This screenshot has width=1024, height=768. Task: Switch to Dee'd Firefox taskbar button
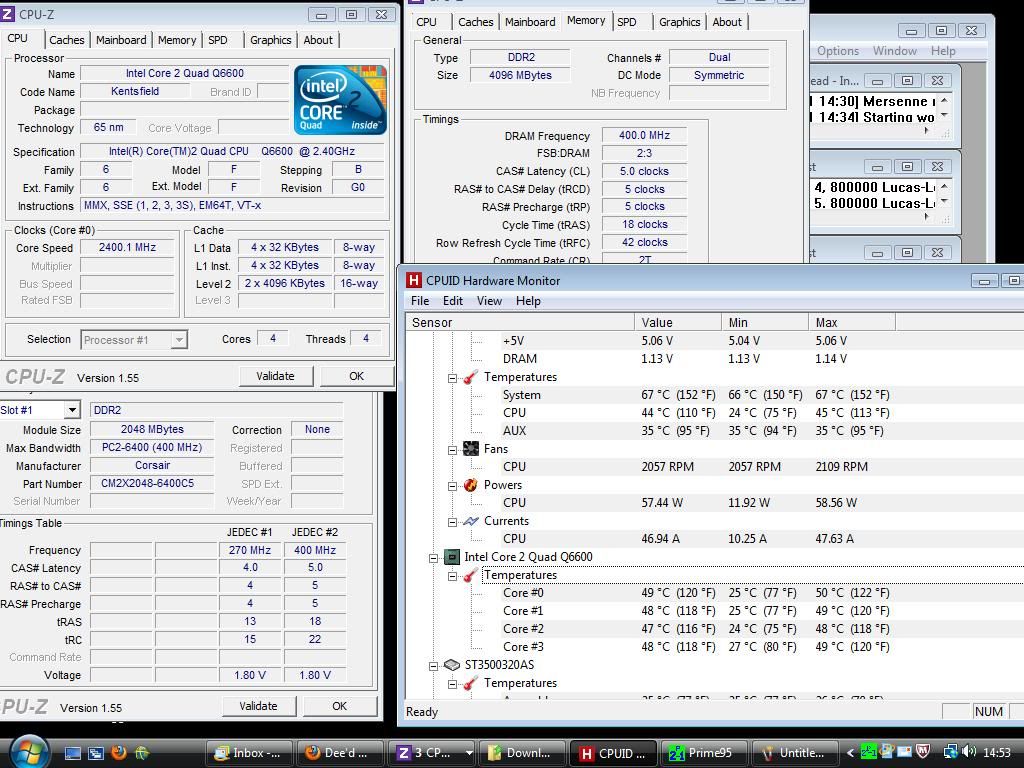340,753
